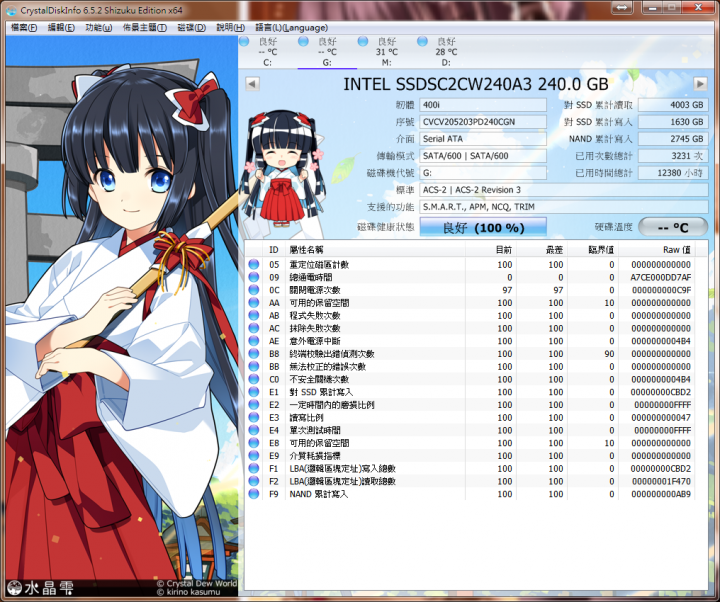Viewport: 720px width, 602px height.
Task: Select Raw value 0000001F470
Action: tap(662, 481)
